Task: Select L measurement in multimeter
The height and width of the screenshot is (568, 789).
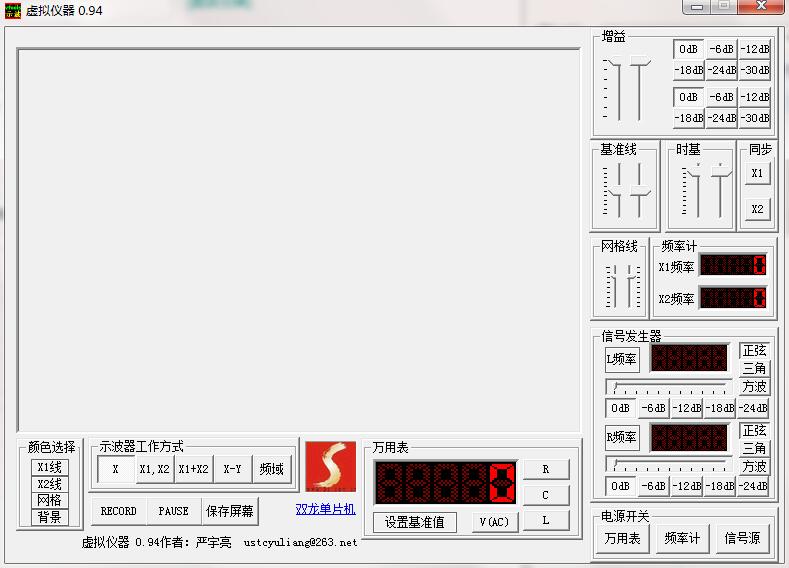Action: click(x=546, y=521)
